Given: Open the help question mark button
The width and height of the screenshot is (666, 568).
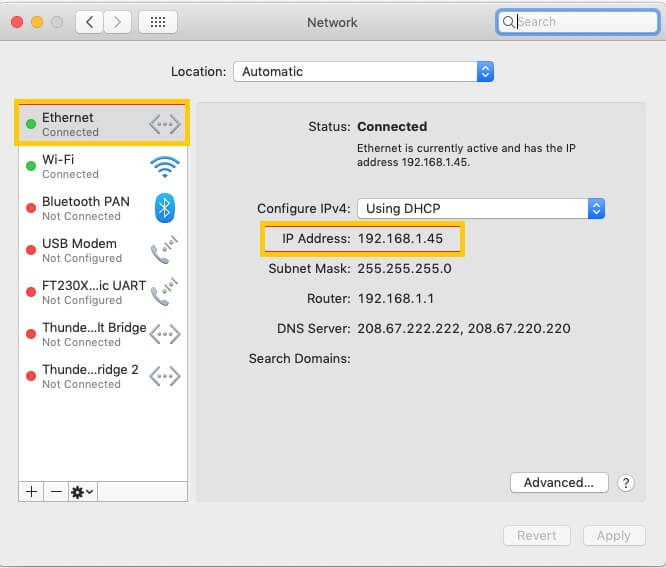Looking at the screenshot, I should [x=626, y=483].
